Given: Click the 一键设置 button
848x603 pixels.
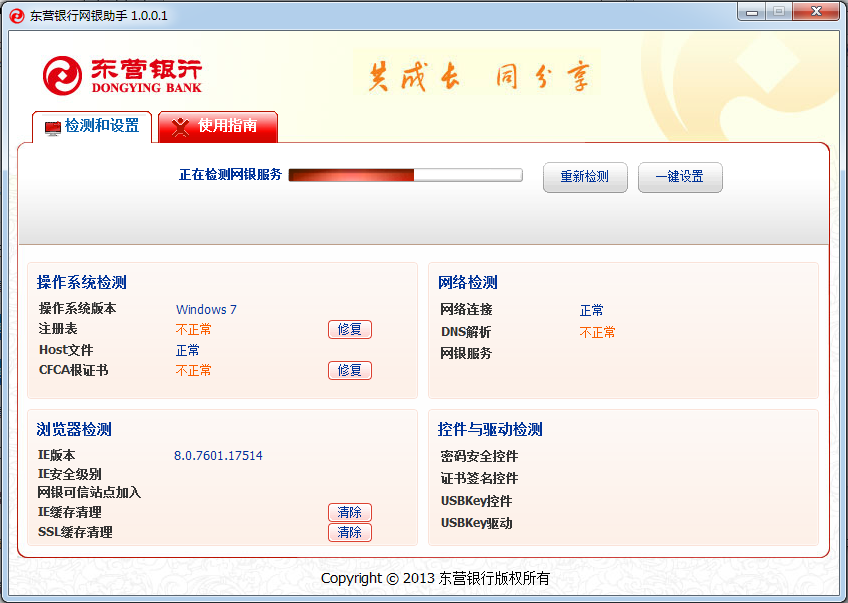Looking at the screenshot, I should (x=680, y=177).
